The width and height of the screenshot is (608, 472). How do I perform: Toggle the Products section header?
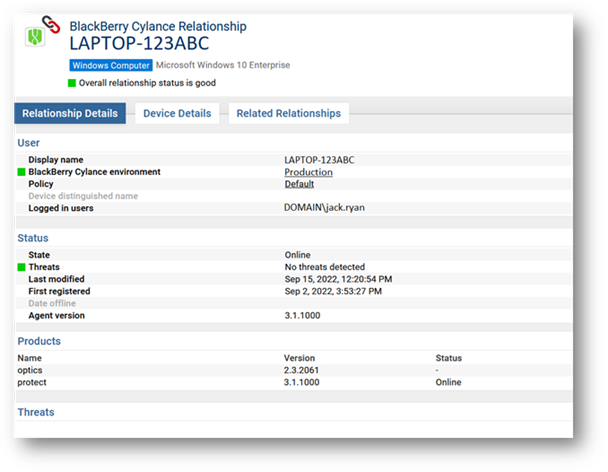pyautogui.click(x=39, y=341)
